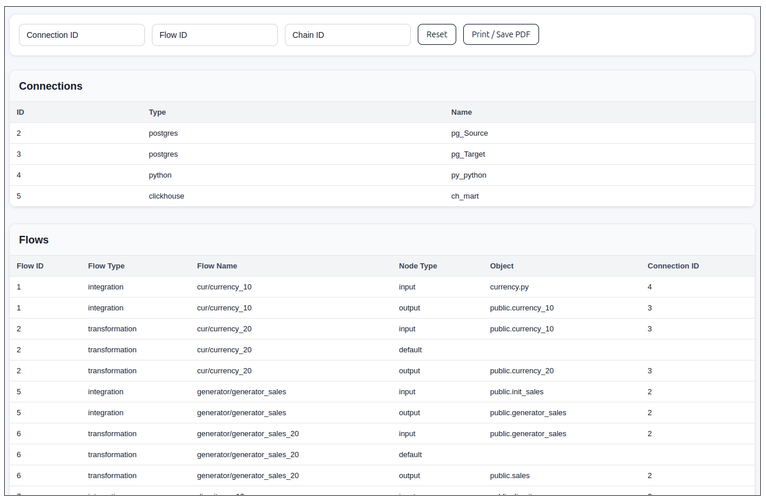Click Print / Save PDF button
Image resolution: width=766 pixels, height=502 pixels.
[x=501, y=35]
